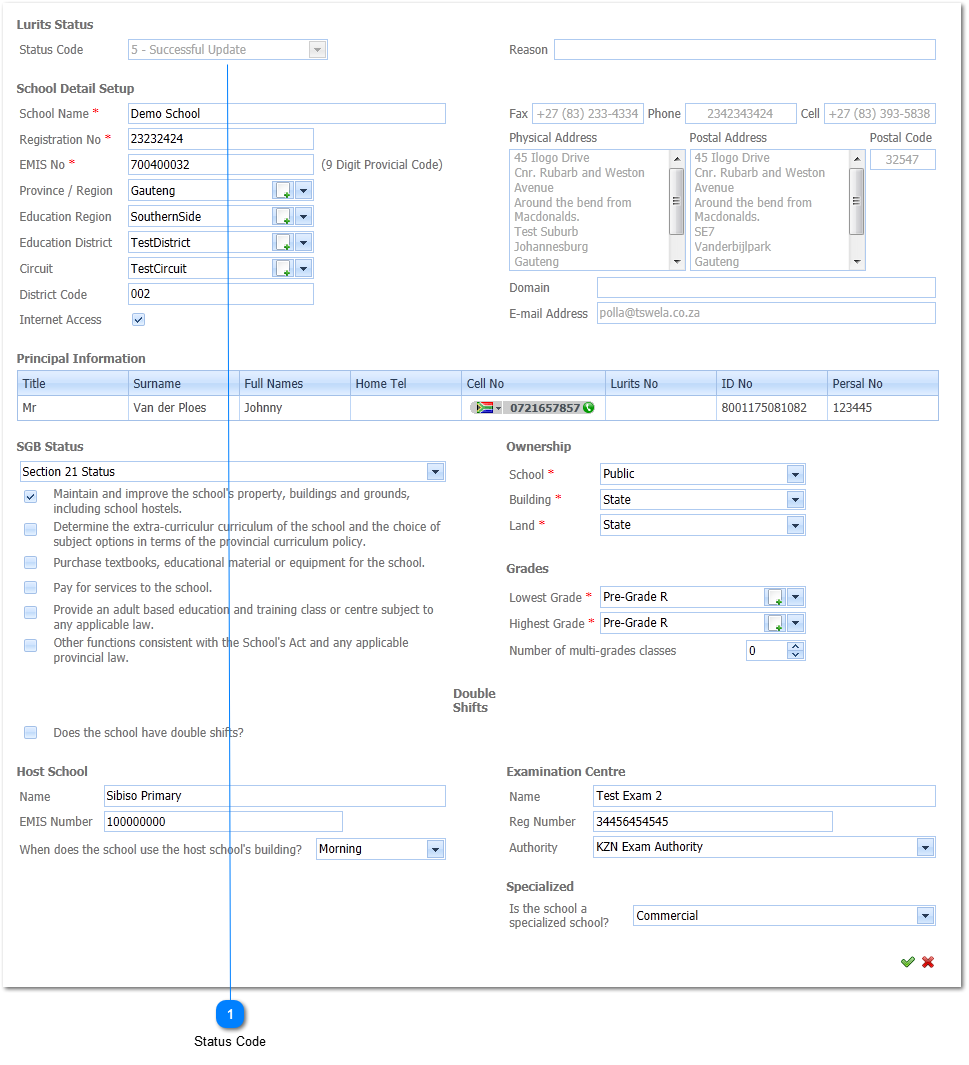Uncheck Maintain and improve school's property option
The width and height of the screenshot is (969, 1065).
coord(31,497)
